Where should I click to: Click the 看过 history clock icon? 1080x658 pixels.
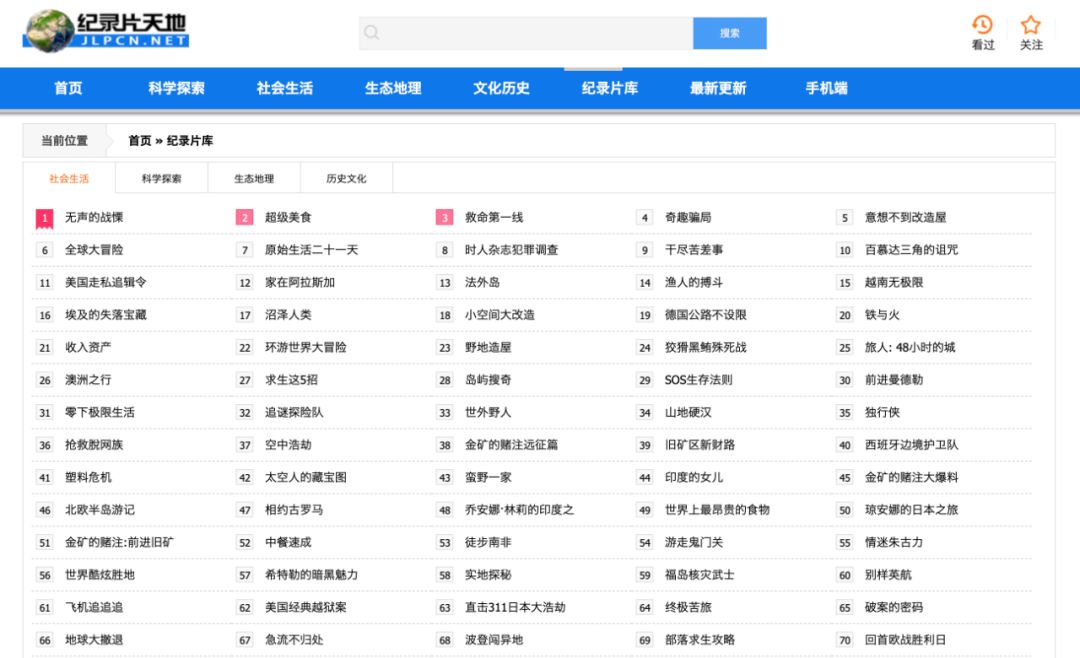pyautogui.click(x=982, y=25)
